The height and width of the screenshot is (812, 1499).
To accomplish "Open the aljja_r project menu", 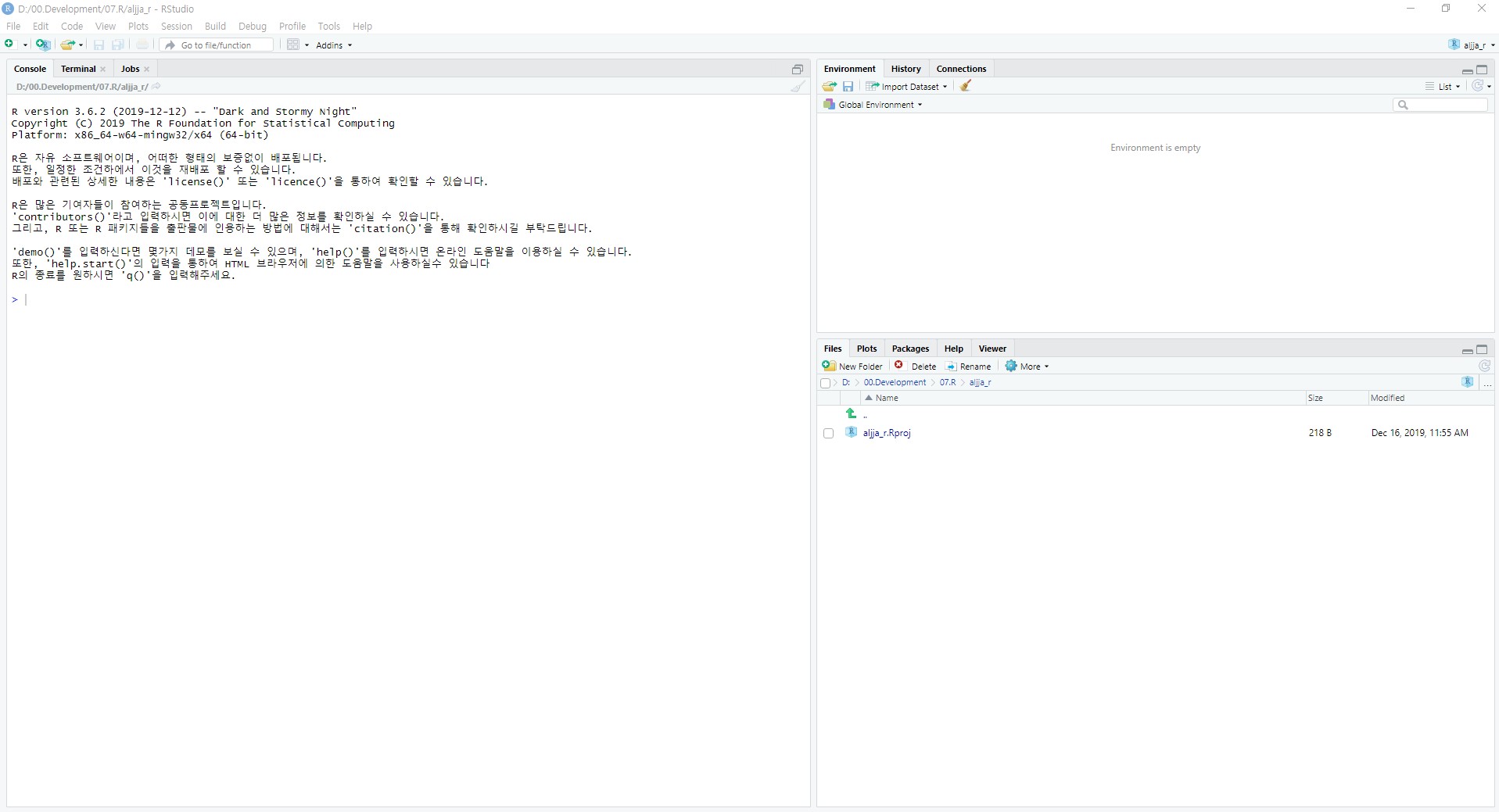I will click(1471, 45).
